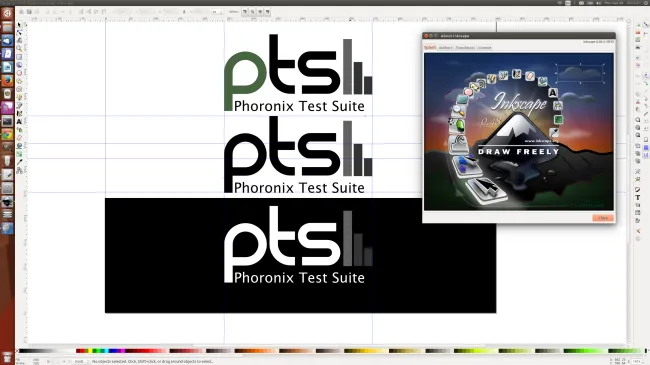The height and width of the screenshot is (365, 650).
Task: Open the Authors tab in About dialog
Action: (x=446, y=48)
